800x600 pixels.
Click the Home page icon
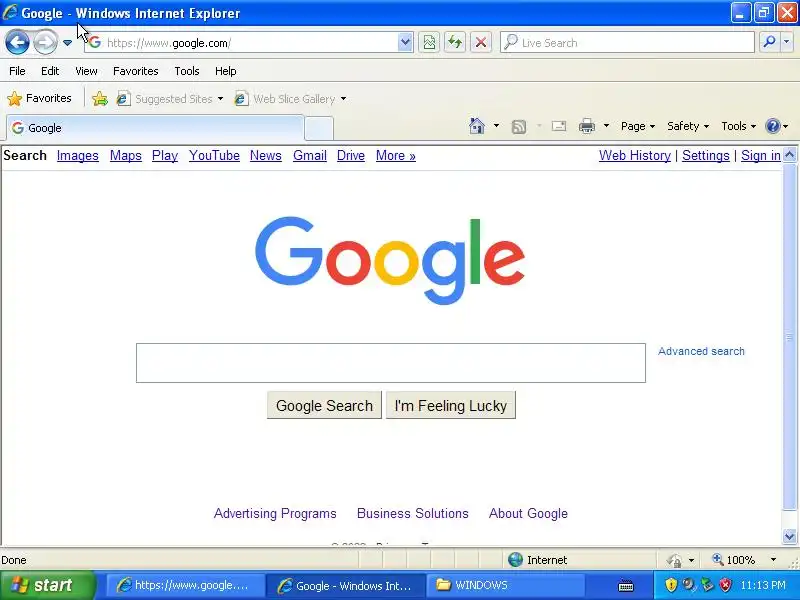(x=477, y=126)
